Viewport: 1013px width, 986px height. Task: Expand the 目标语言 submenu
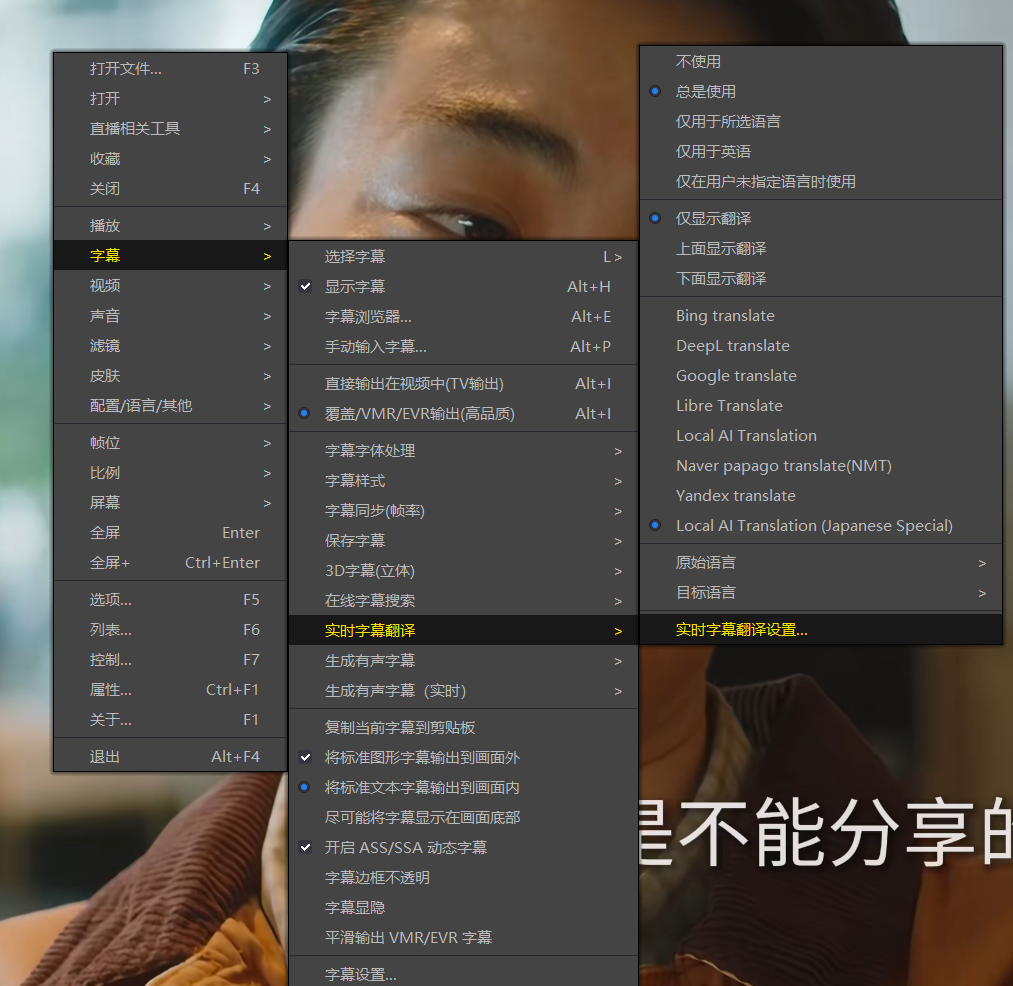pyautogui.click(x=820, y=593)
